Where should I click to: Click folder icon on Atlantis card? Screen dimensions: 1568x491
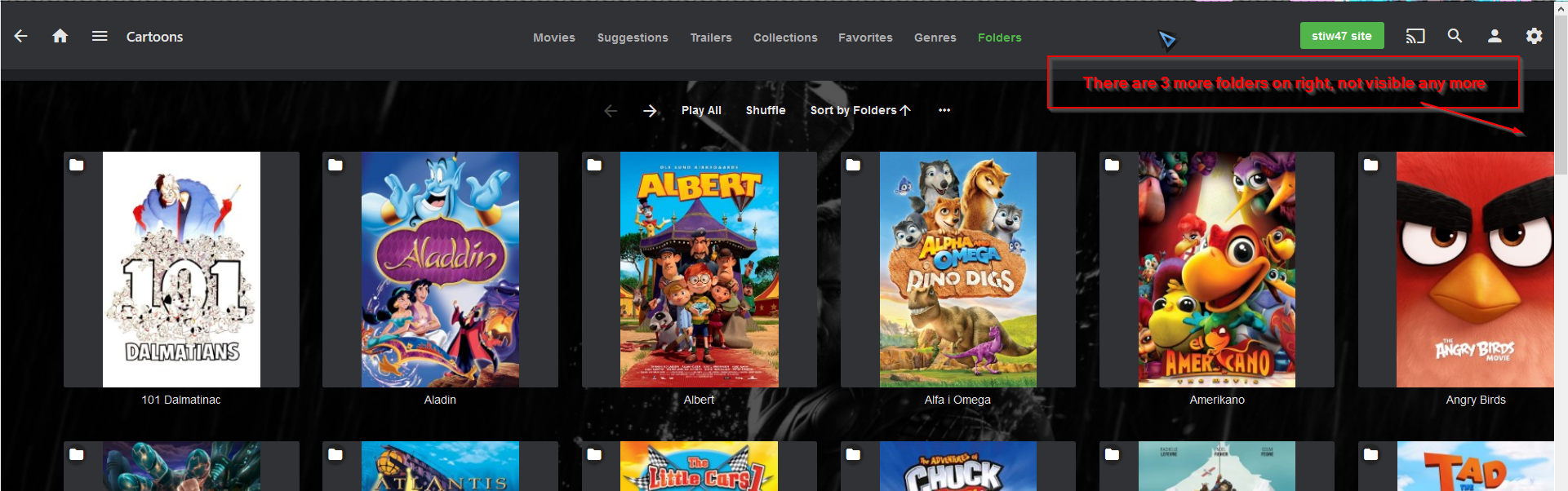pyautogui.click(x=335, y=454)
